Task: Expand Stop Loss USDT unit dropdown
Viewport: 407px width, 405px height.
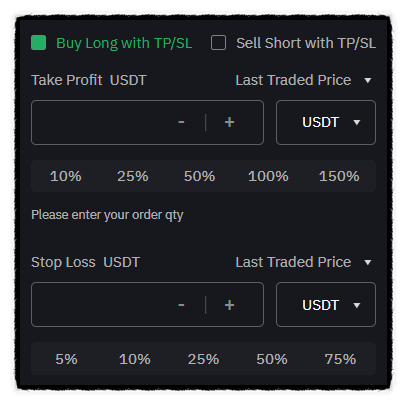Action: pyautogui.click(x=326, y=305)
